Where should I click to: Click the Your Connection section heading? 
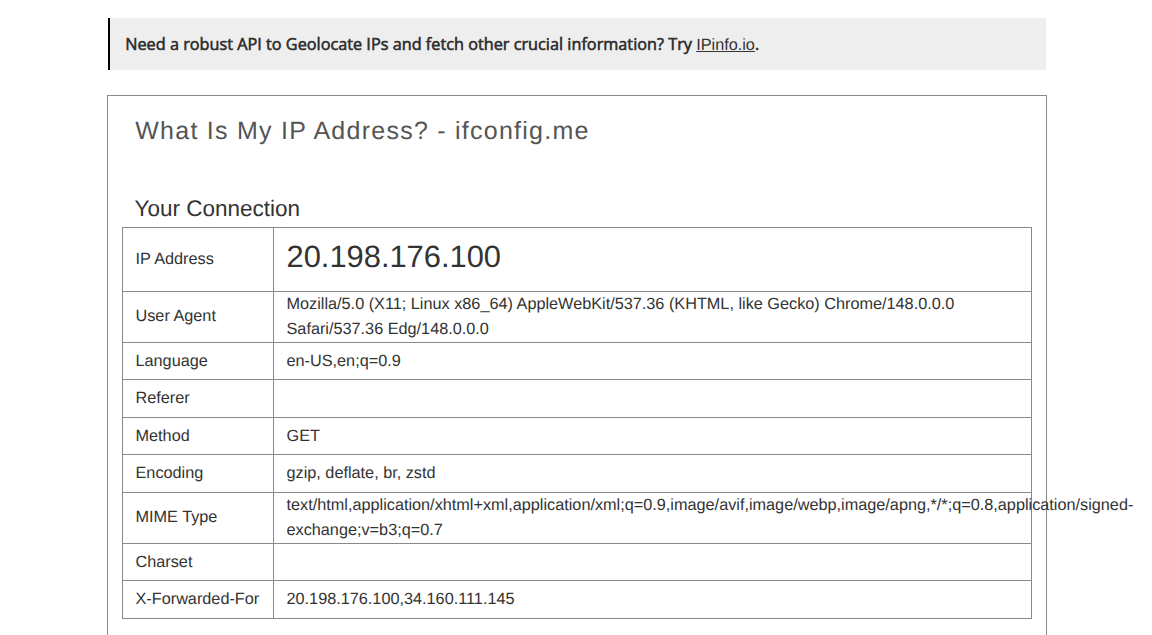pos(217,209)
